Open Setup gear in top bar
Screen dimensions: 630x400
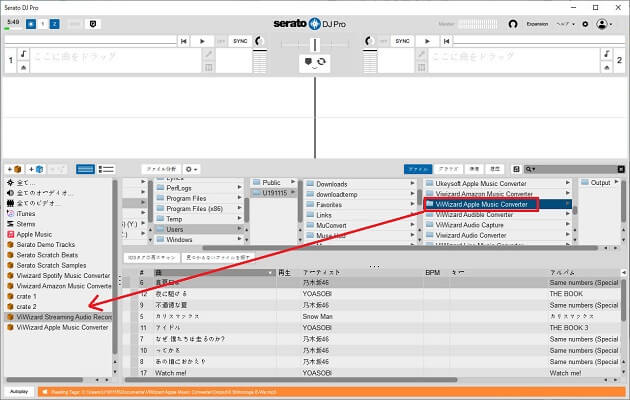point(585,24)
